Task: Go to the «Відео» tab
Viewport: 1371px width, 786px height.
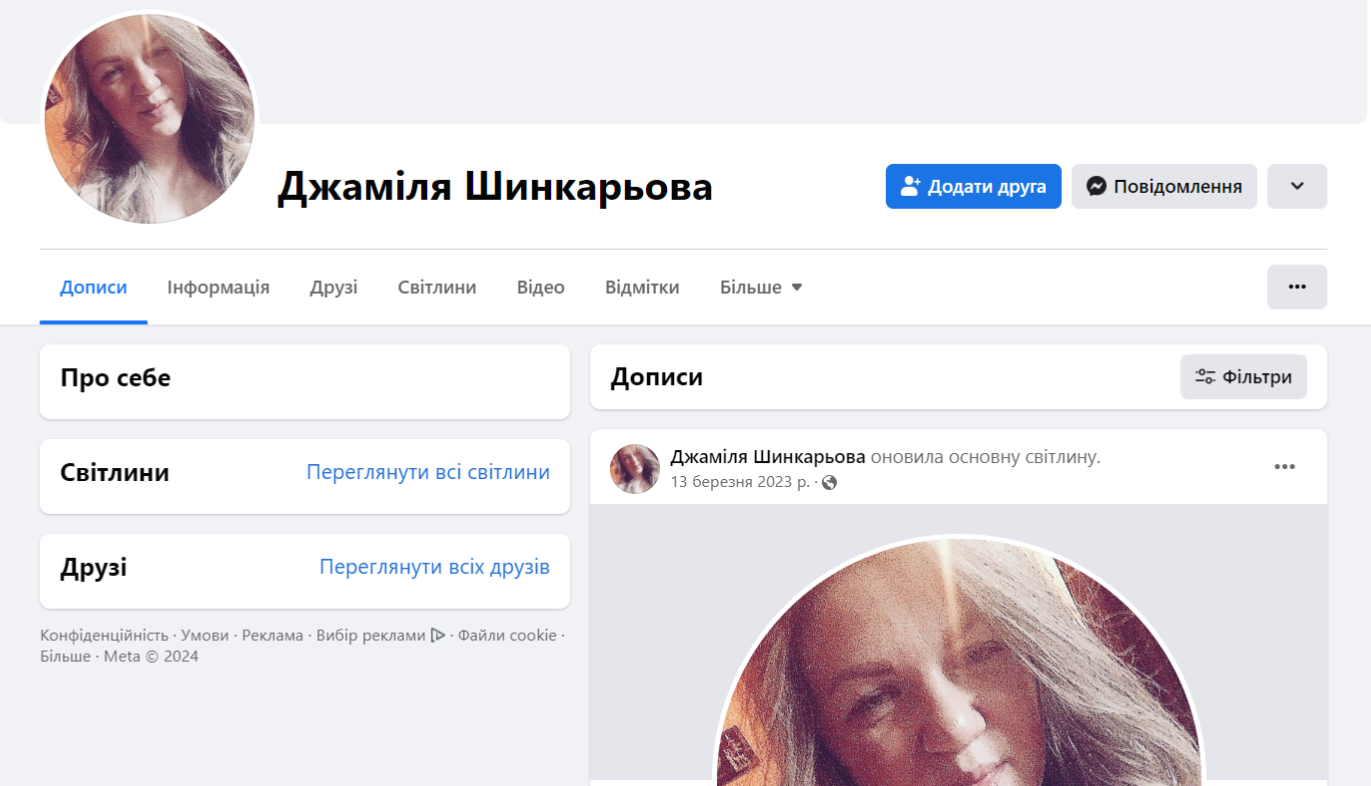Action: point(540,288)
